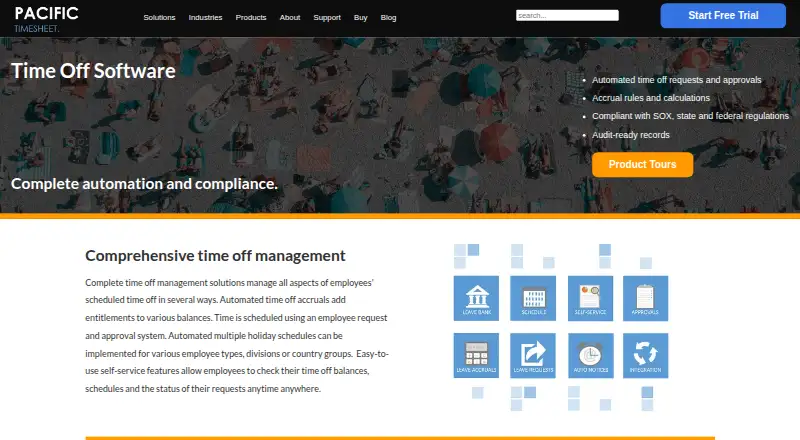The width and height of the screenshot is (800, 440).
Task: Visit the Blog link in navigation
Action: (388, 17)
